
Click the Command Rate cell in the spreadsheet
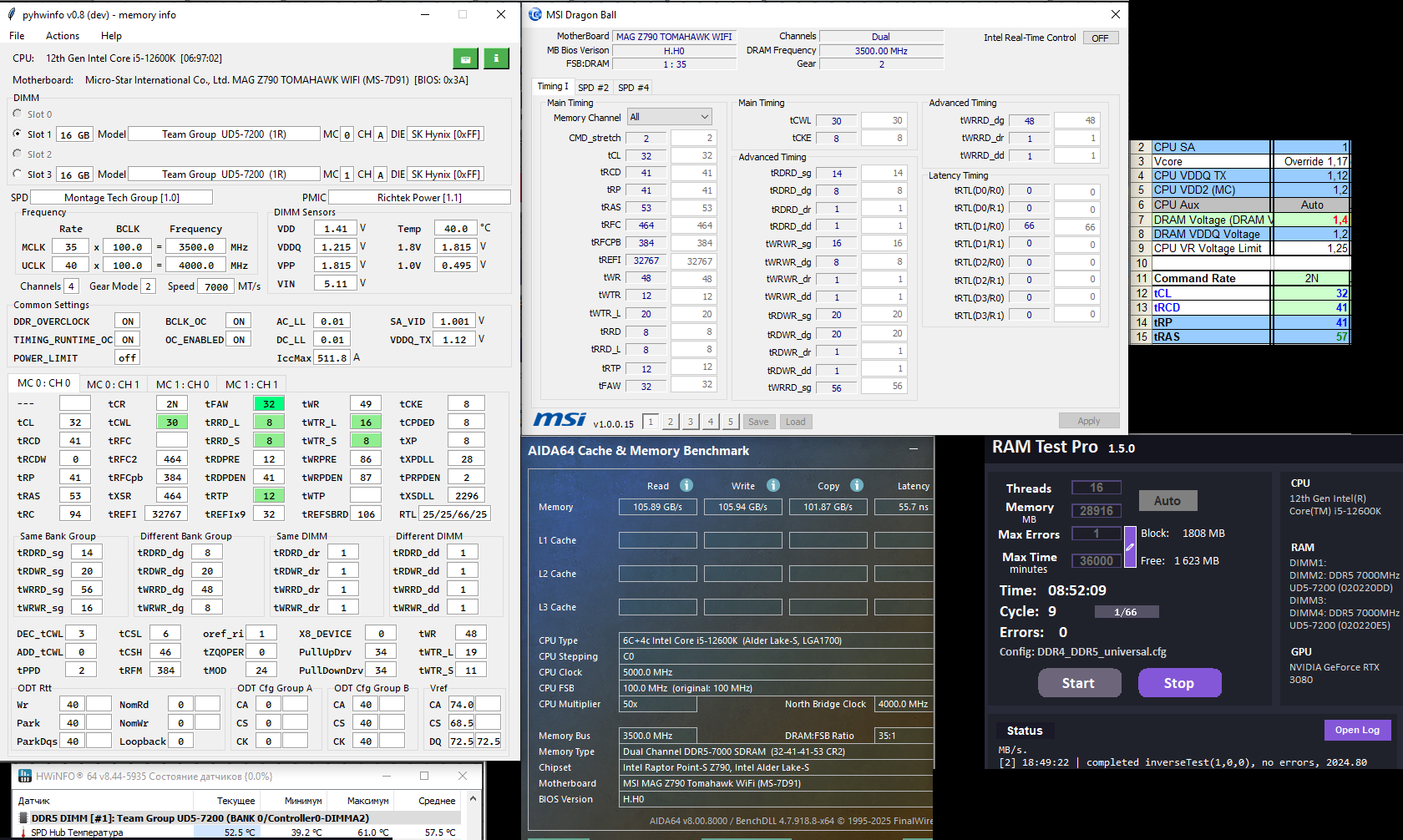tap(1211, 278)
